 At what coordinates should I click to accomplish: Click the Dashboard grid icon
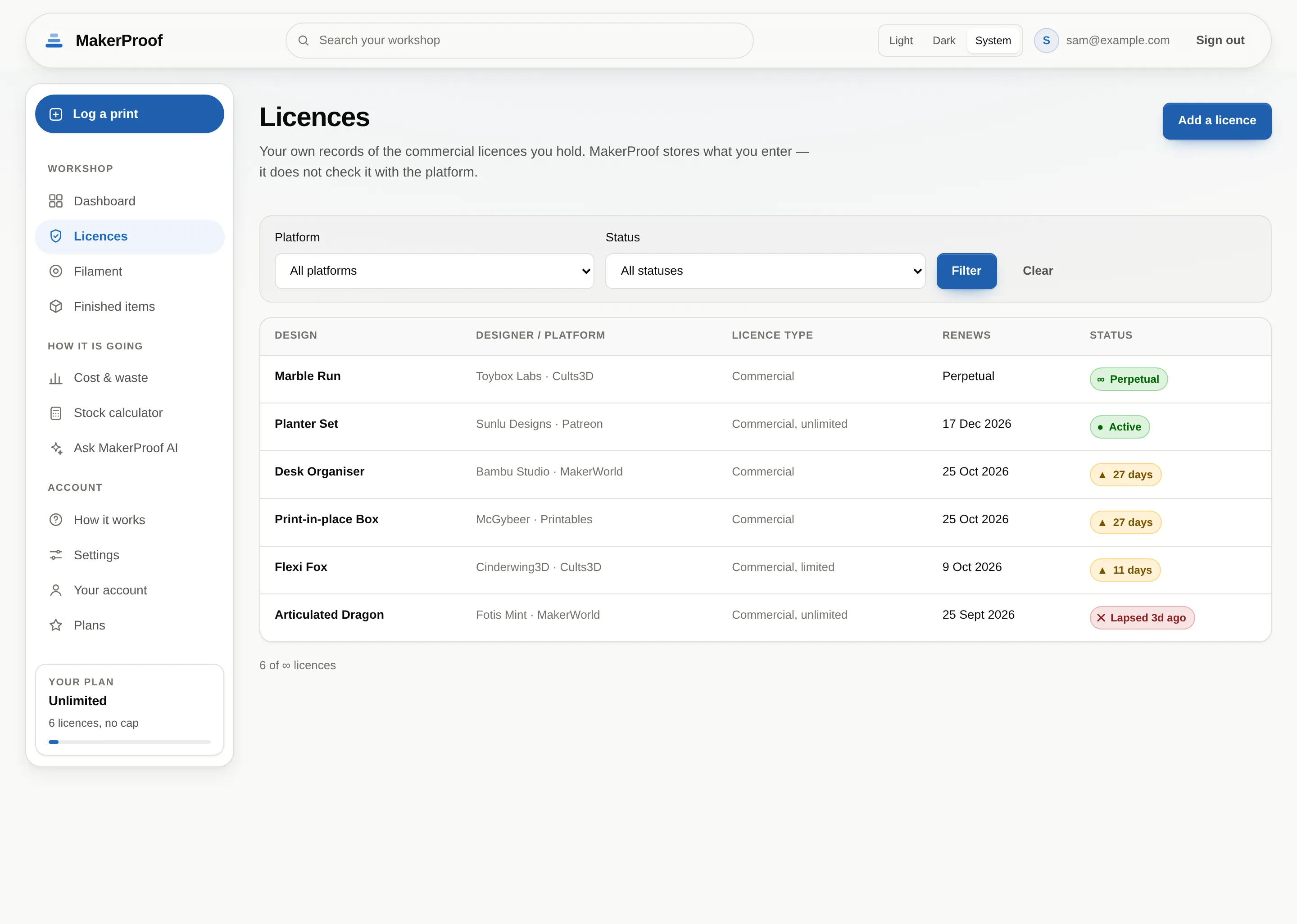tap(56, 201)
